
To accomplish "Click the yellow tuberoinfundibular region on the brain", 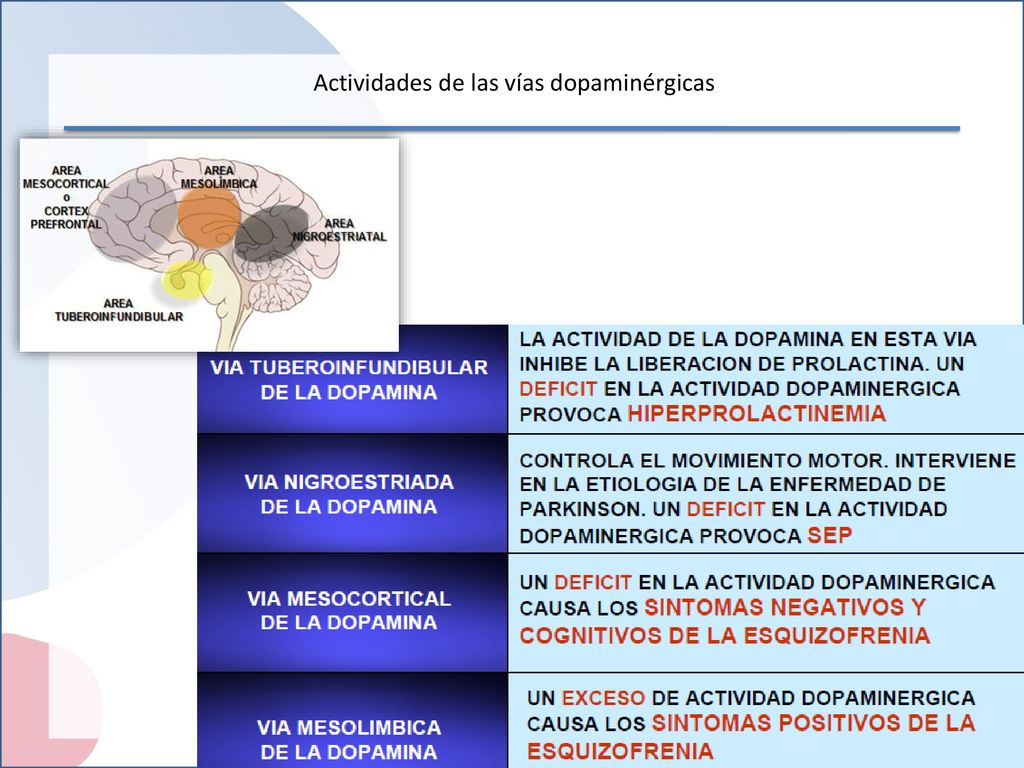I will click(187, 280).
